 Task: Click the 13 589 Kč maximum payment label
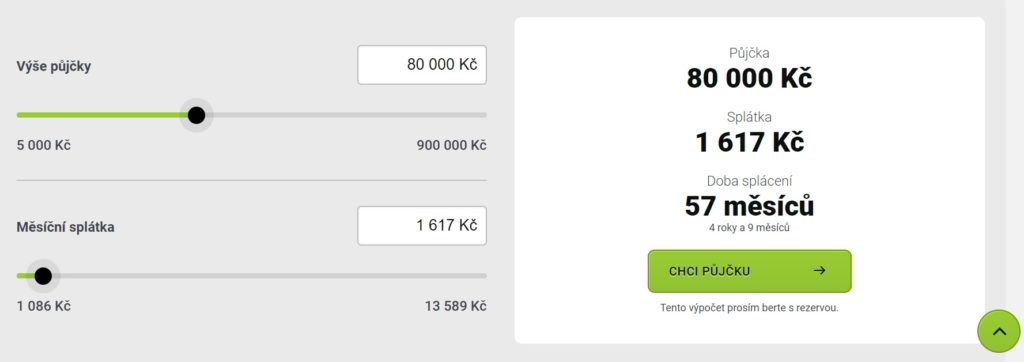coord(456,306)
